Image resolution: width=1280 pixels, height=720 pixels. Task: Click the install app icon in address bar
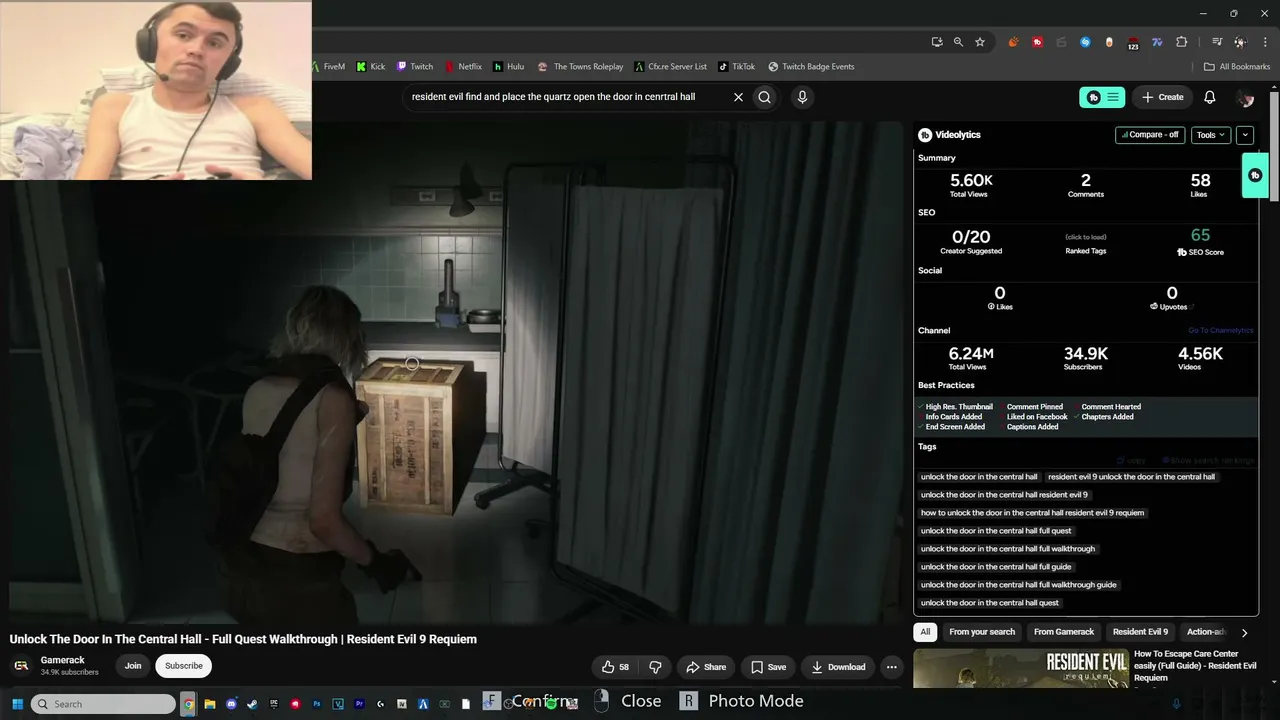click(936, 42)
